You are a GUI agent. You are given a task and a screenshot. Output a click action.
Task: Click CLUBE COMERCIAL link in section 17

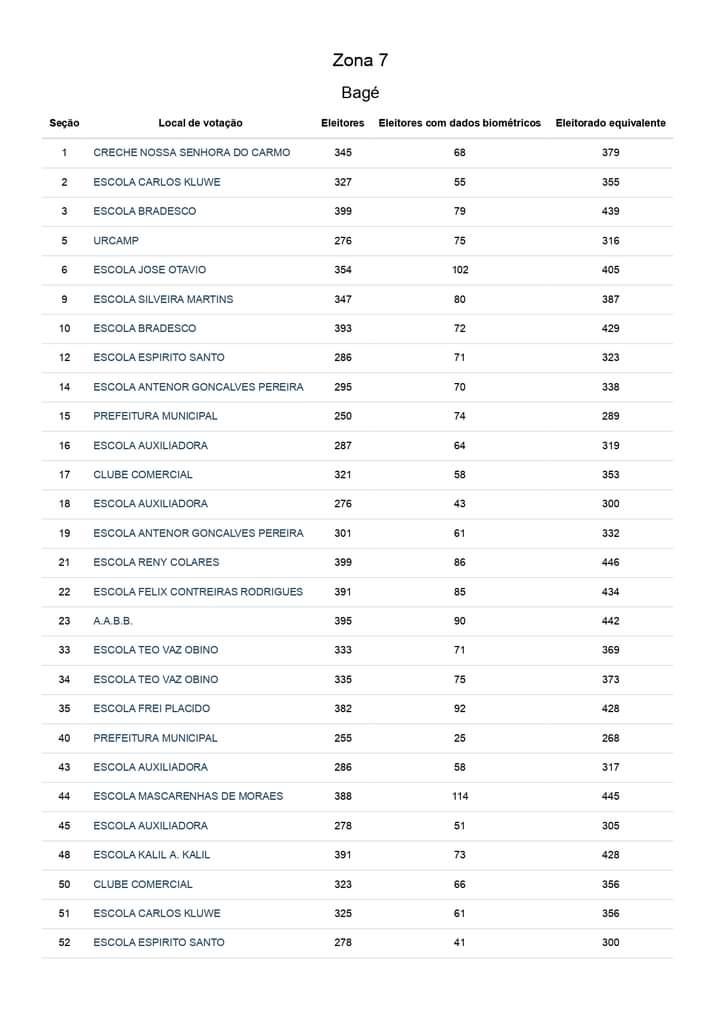coord(143,475)
